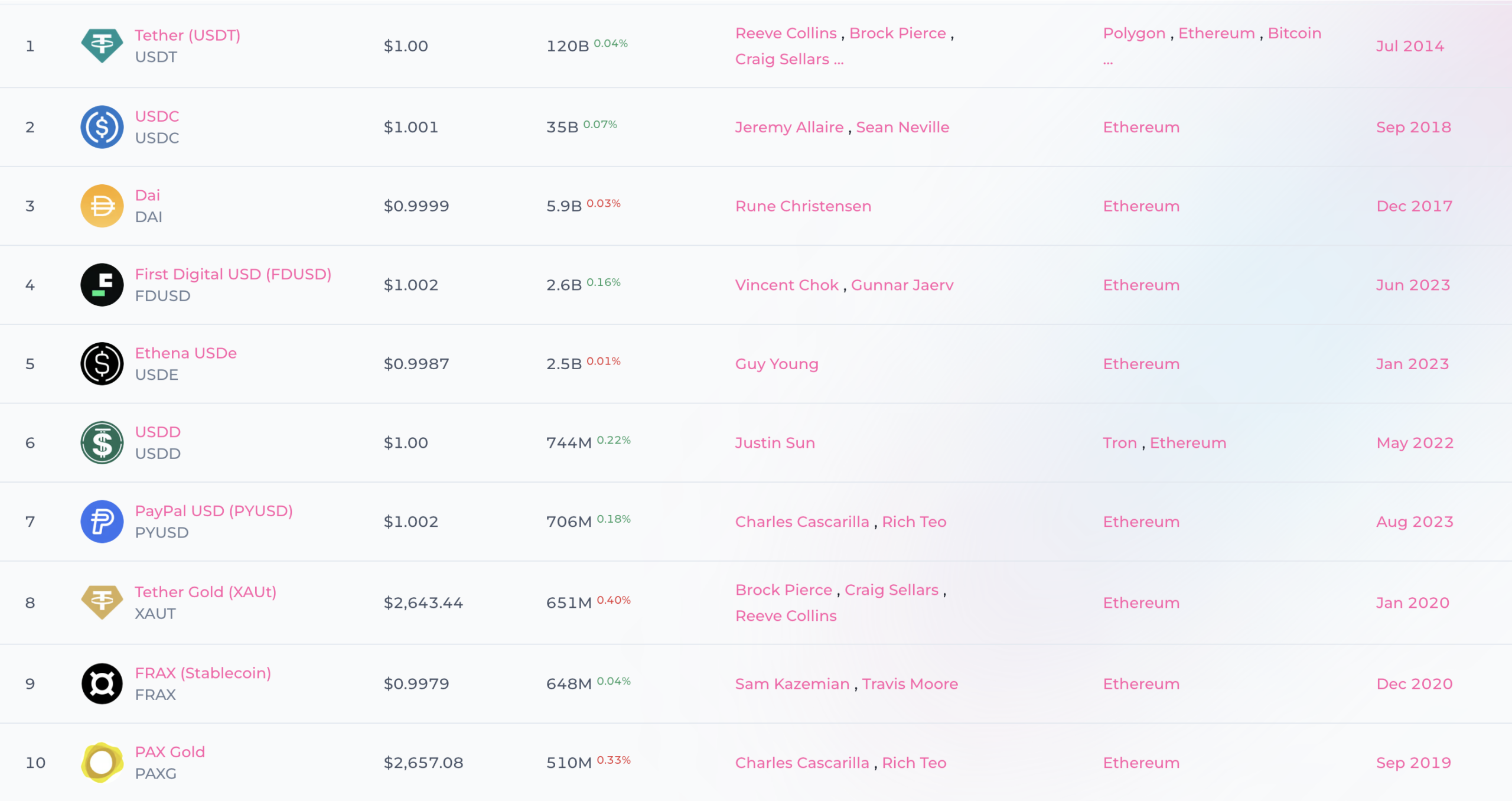1512x801 pixels.
Task: Open the Tether (USDT) name link
Action: [188, 35]
